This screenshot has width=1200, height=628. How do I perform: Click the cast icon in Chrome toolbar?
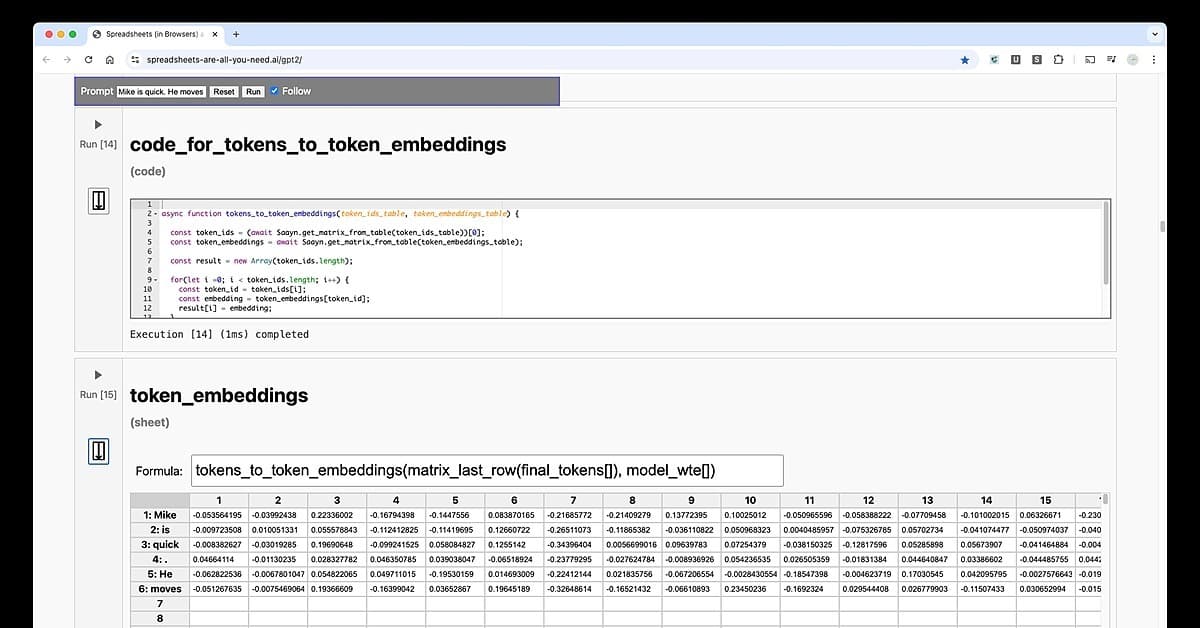1091,60
